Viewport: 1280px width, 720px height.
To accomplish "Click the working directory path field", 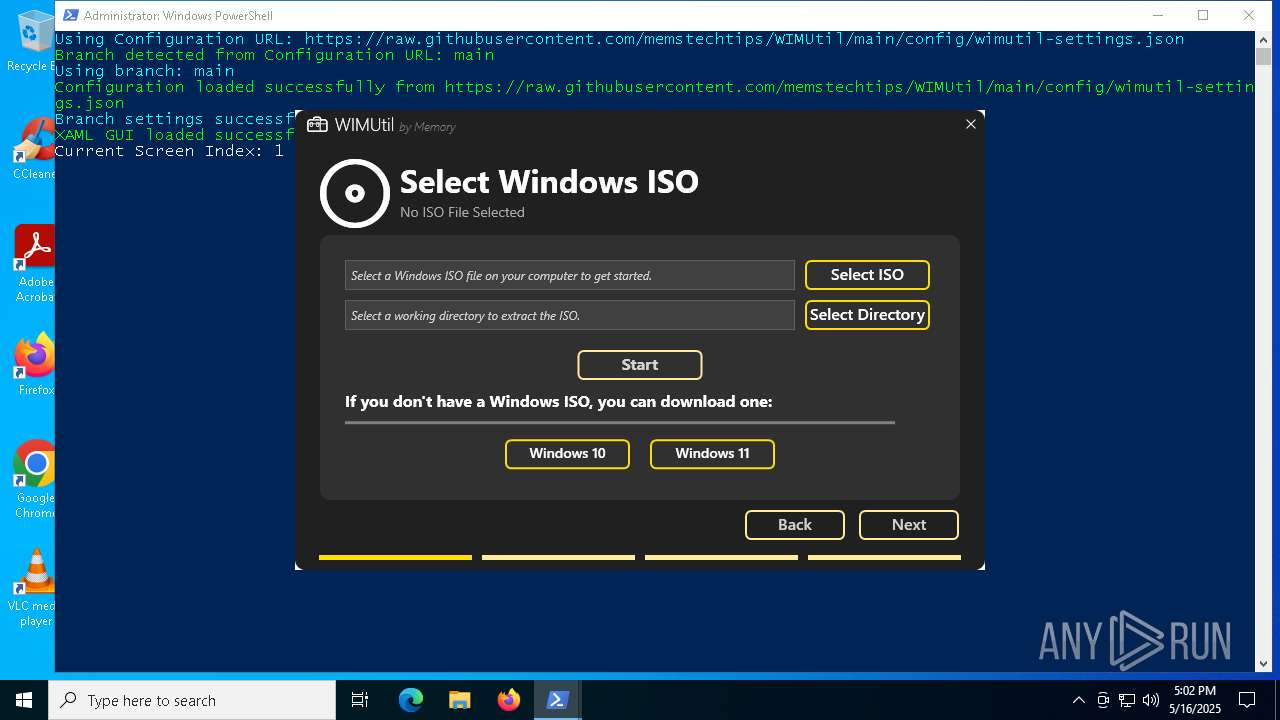I will click(x=570, y=315).
